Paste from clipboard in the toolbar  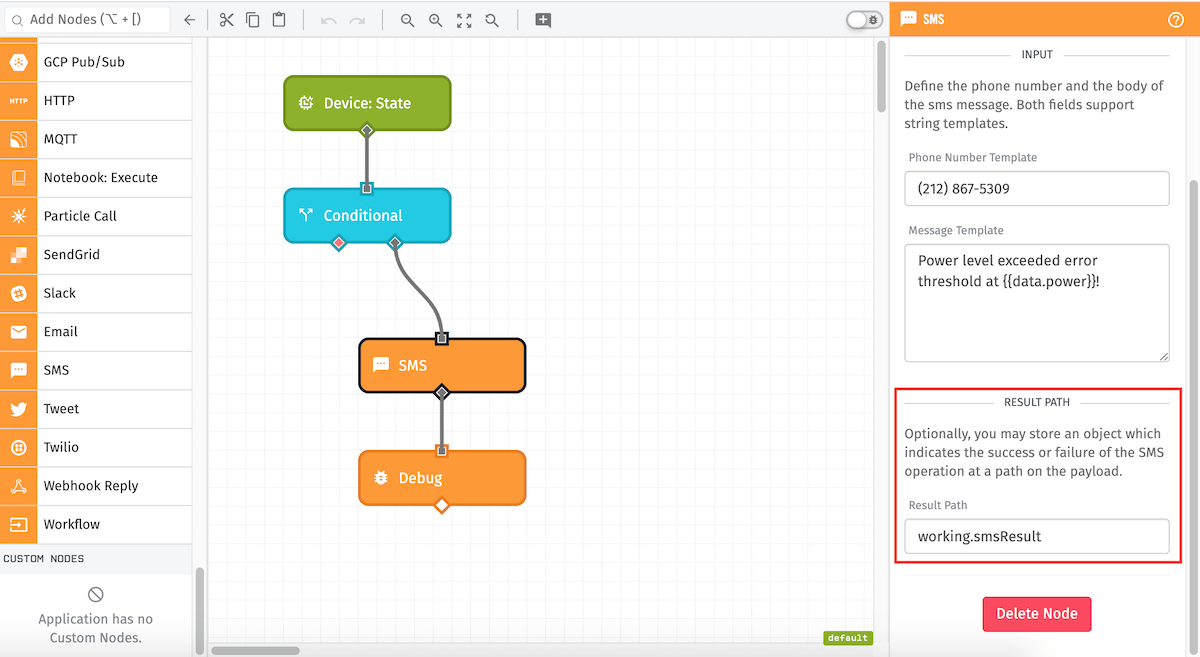coord(279,20)
